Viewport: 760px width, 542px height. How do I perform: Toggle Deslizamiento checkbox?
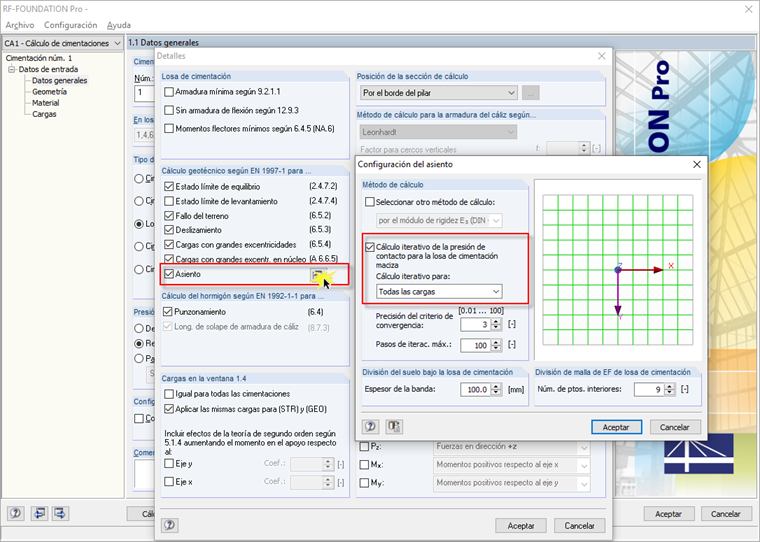tap(169, 230)
